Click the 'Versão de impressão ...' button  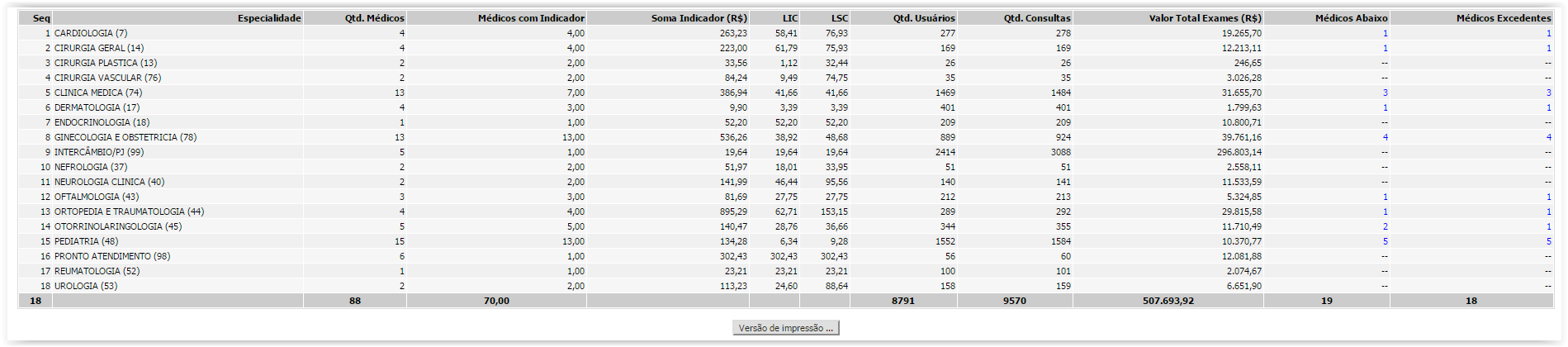785,328
